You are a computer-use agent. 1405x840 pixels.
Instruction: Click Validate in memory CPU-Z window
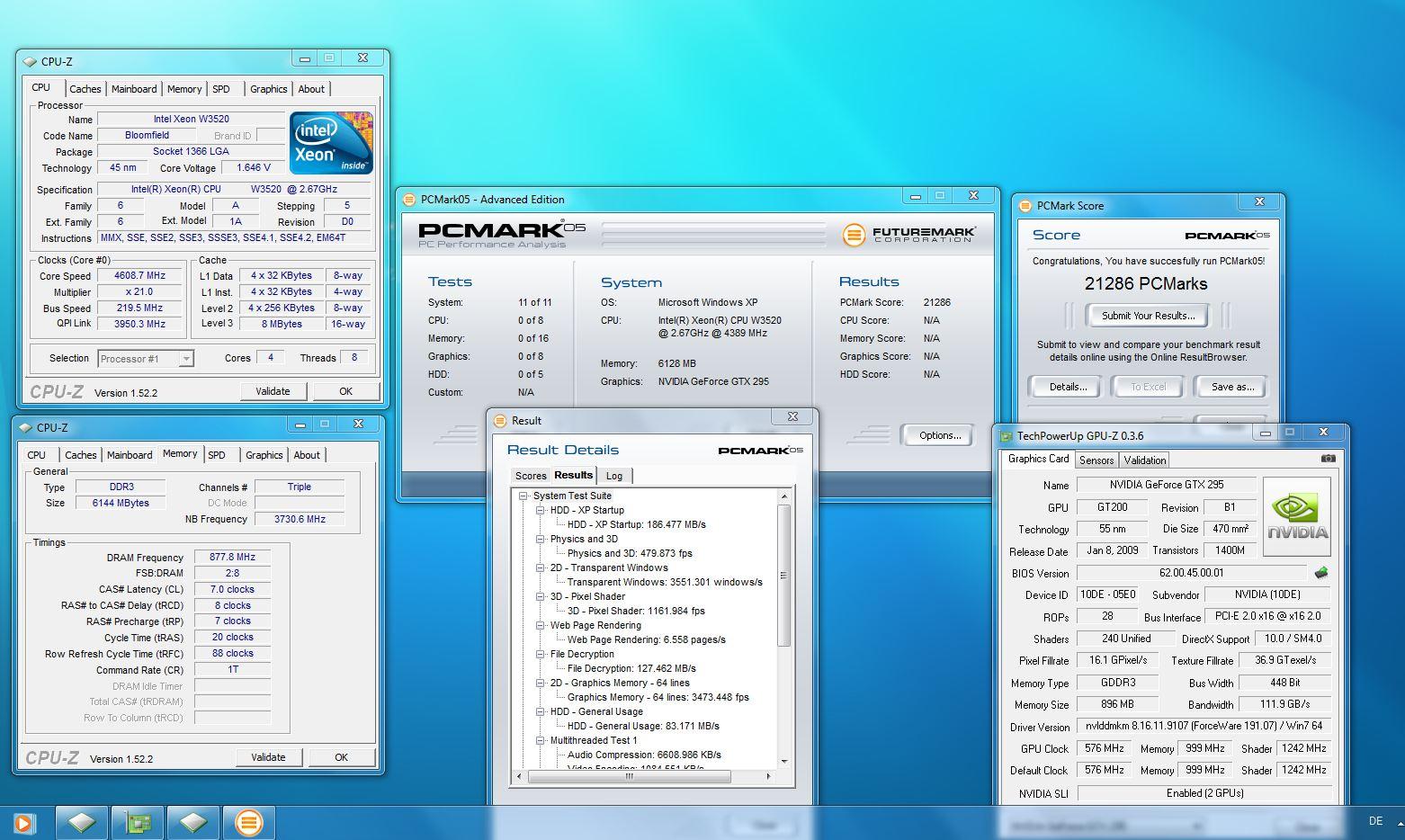pos(268,757)
